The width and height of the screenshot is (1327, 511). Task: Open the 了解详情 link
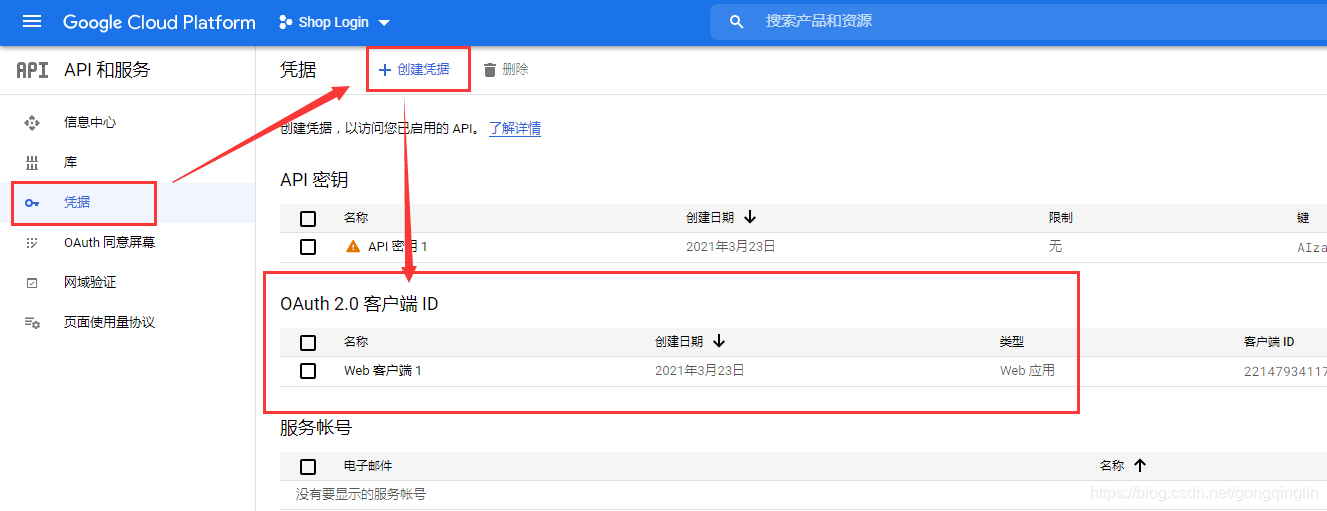tap(515, 129)
